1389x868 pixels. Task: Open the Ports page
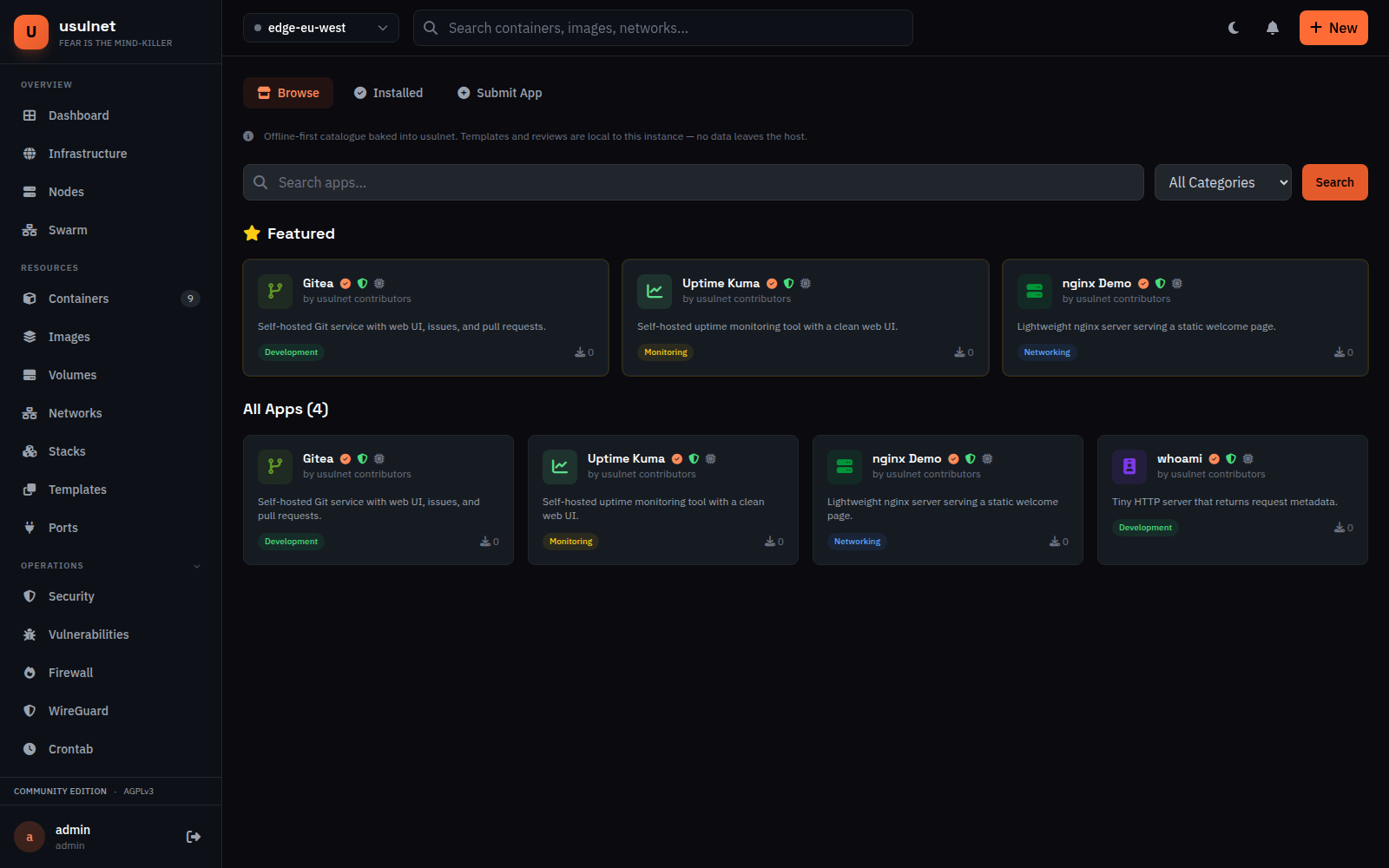(110, 528)
